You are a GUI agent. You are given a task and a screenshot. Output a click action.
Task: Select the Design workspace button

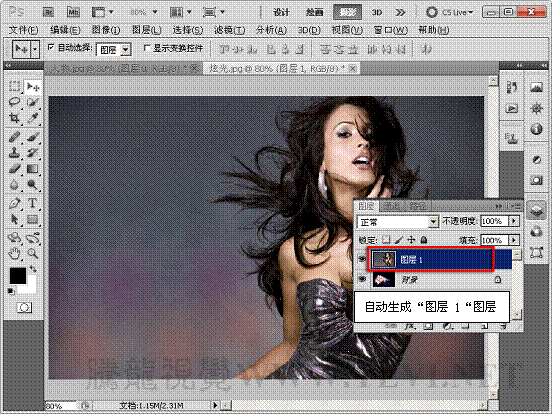pos(282,13)
